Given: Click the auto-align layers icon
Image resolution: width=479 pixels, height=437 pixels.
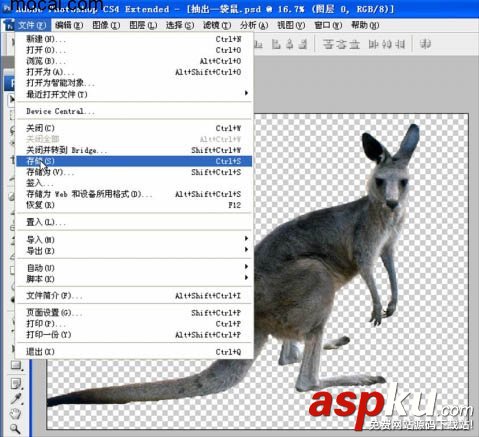Looking at the screenshot, I should pos(425,44).
